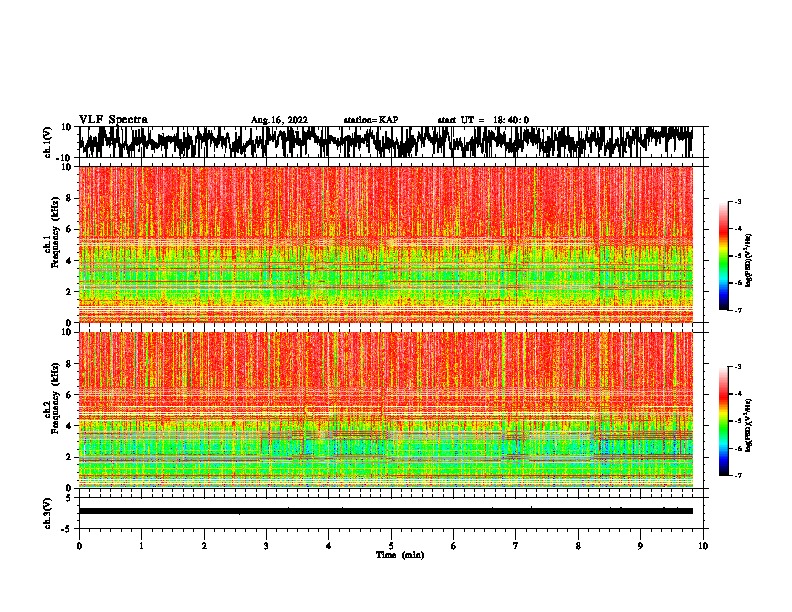Click the 'Time (min)' axis label
The height and width of the screenshot is (612, 792).
[x=400, y=555]
